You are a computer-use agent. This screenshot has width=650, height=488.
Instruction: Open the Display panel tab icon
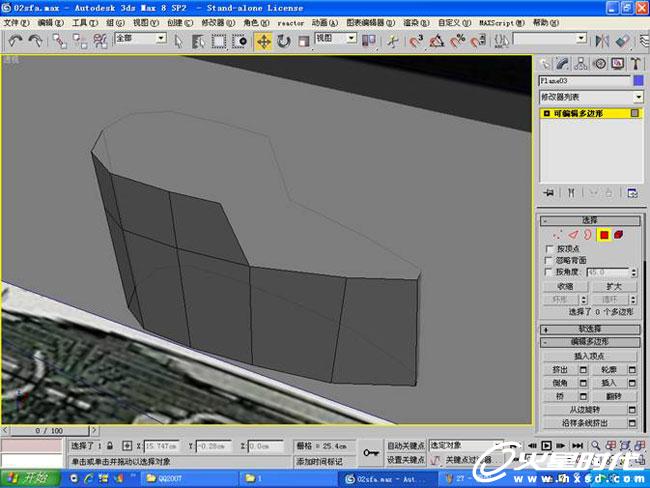618,63
